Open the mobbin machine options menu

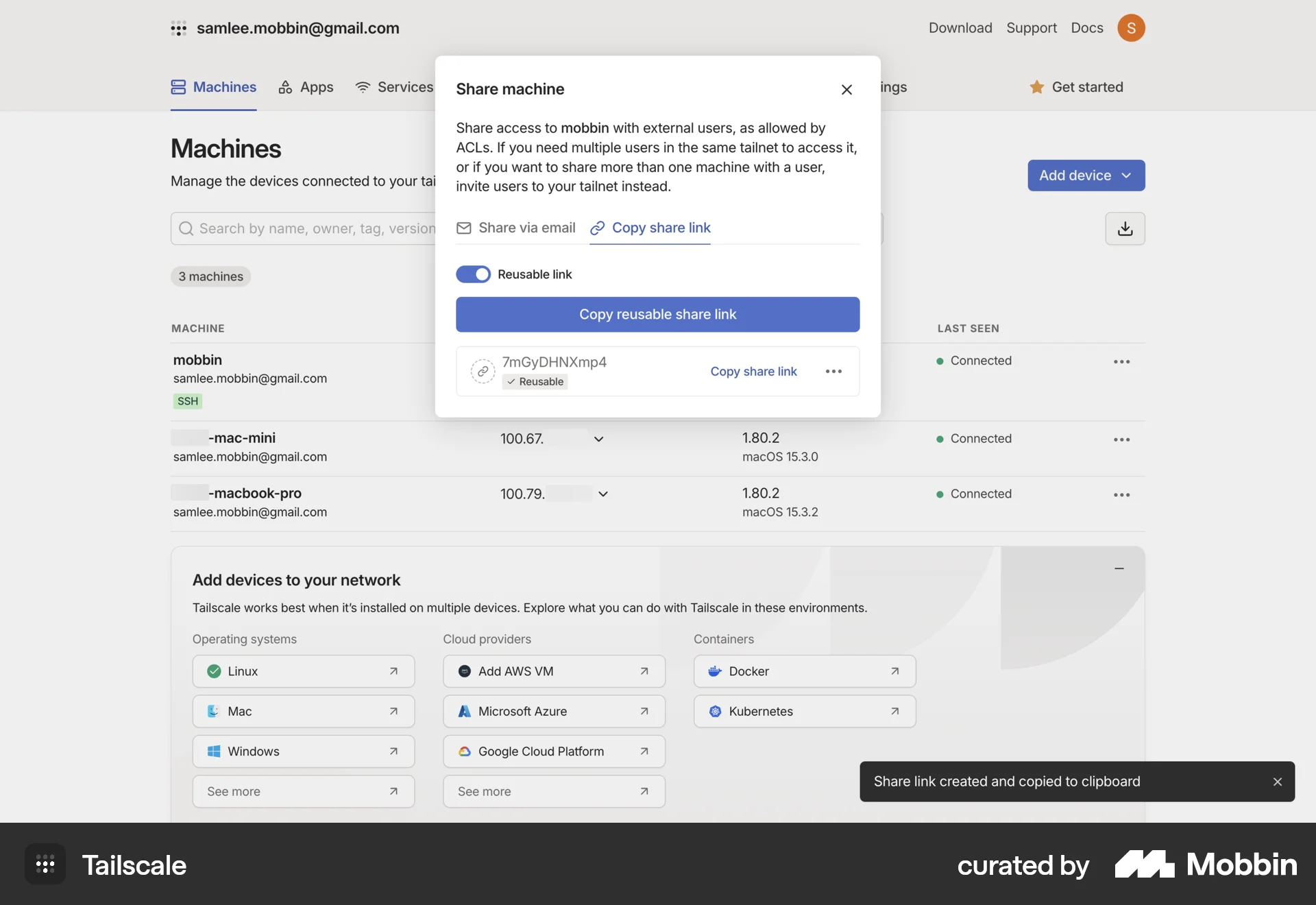(x=1121, y=361)
